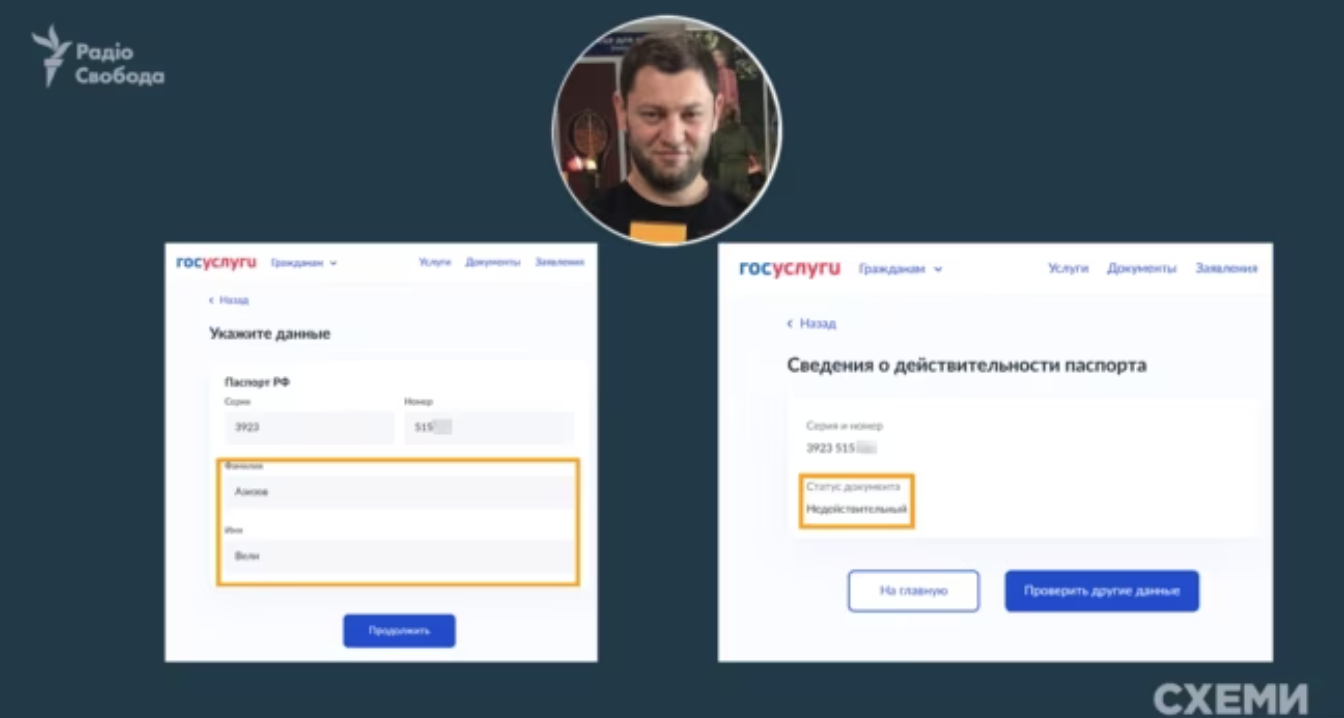Click the Проверить другие данные button

[x=1102, y=591]
